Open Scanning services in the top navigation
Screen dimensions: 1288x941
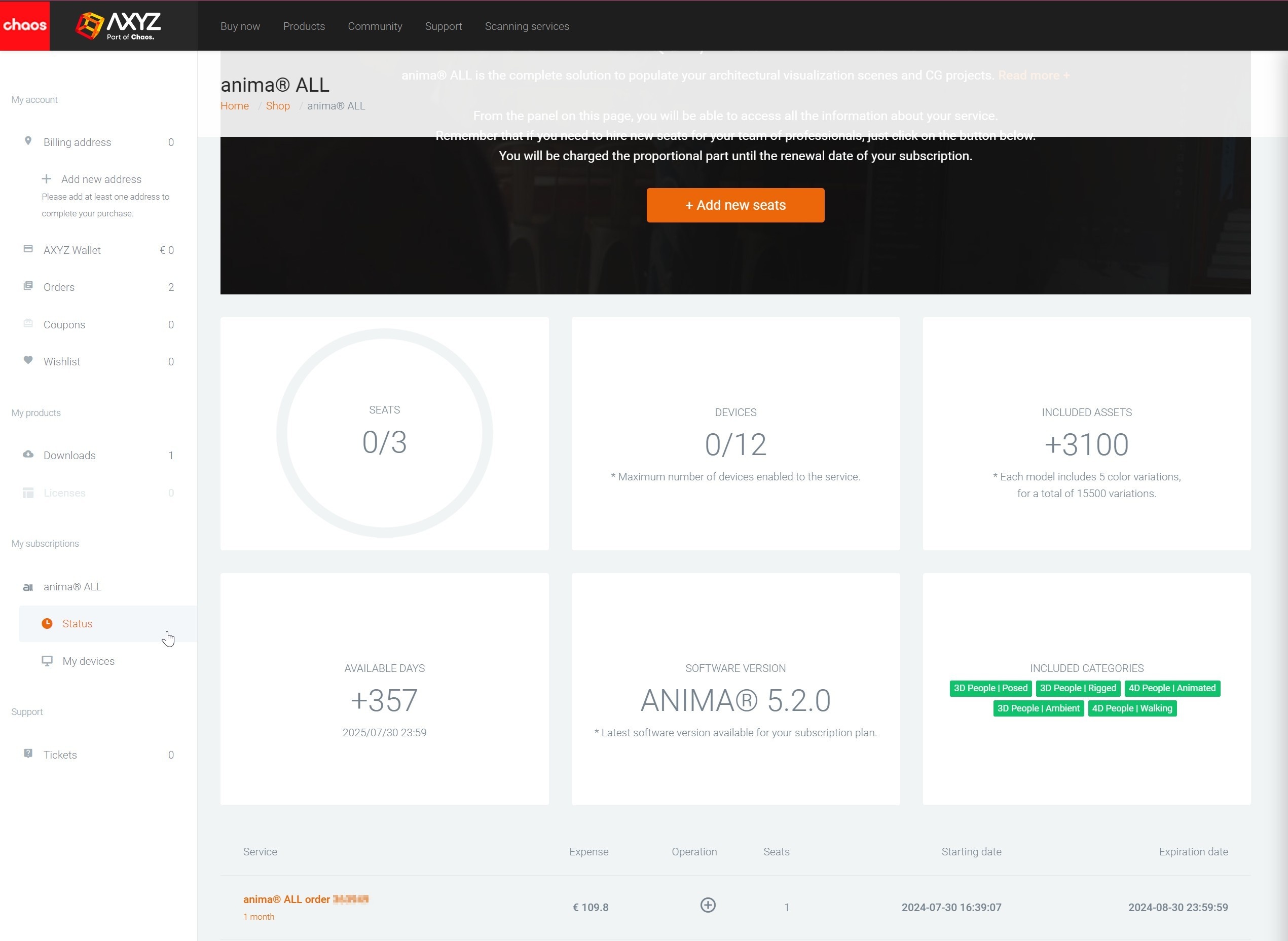(x=527, y=26)
